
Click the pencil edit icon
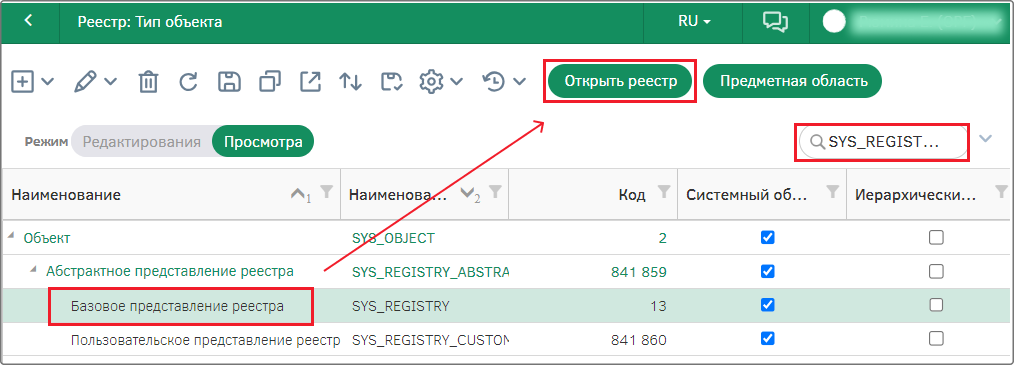pyautogui.click(x=85, y=82)
